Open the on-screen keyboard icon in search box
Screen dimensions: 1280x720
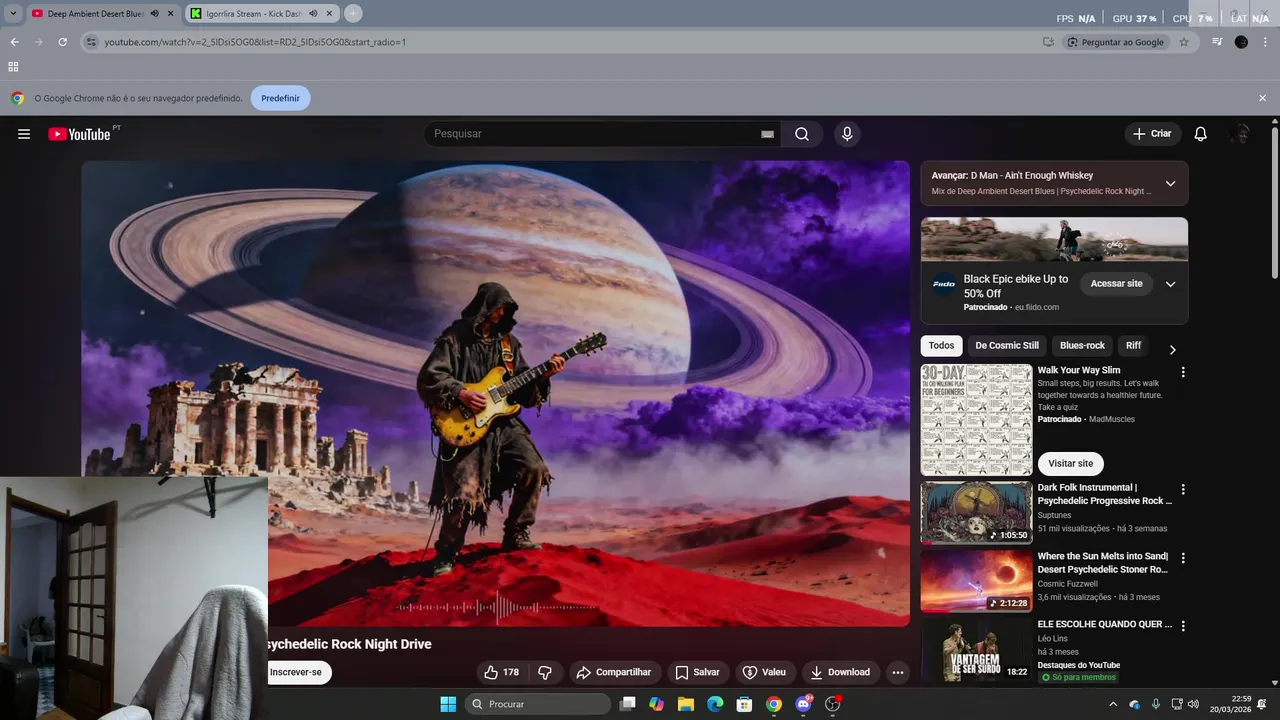[x=767, y=134]
